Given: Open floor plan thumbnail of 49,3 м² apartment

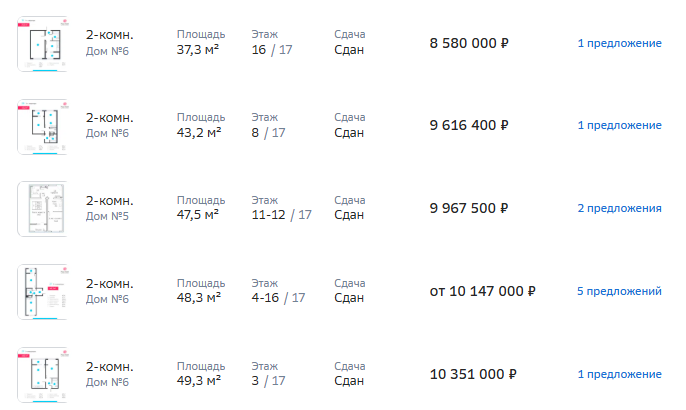Looking at the screenshot, I should (41, 375).
